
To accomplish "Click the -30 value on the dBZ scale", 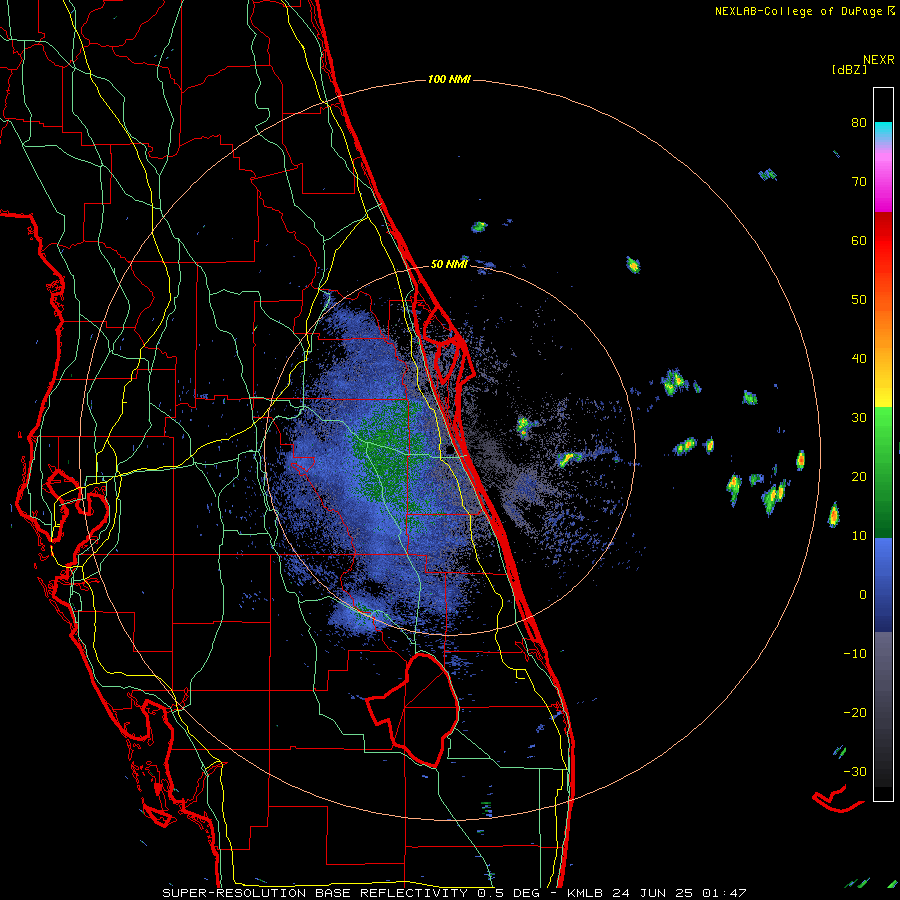I will [855, 771].
